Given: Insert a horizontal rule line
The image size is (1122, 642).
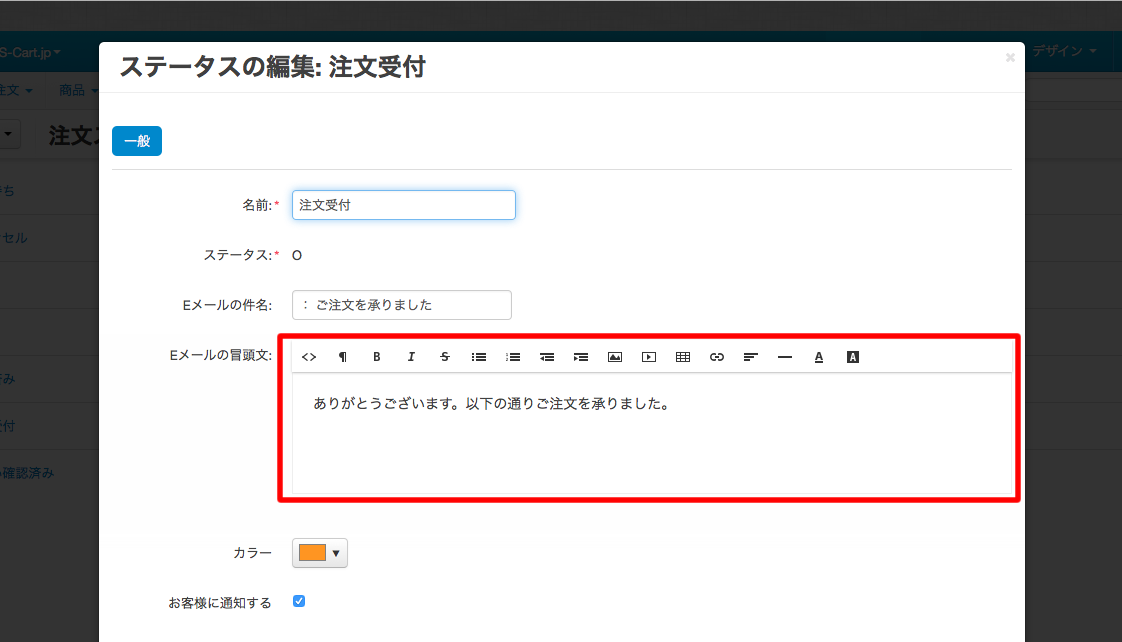Looking at the screenshot, I should point(785,357).
